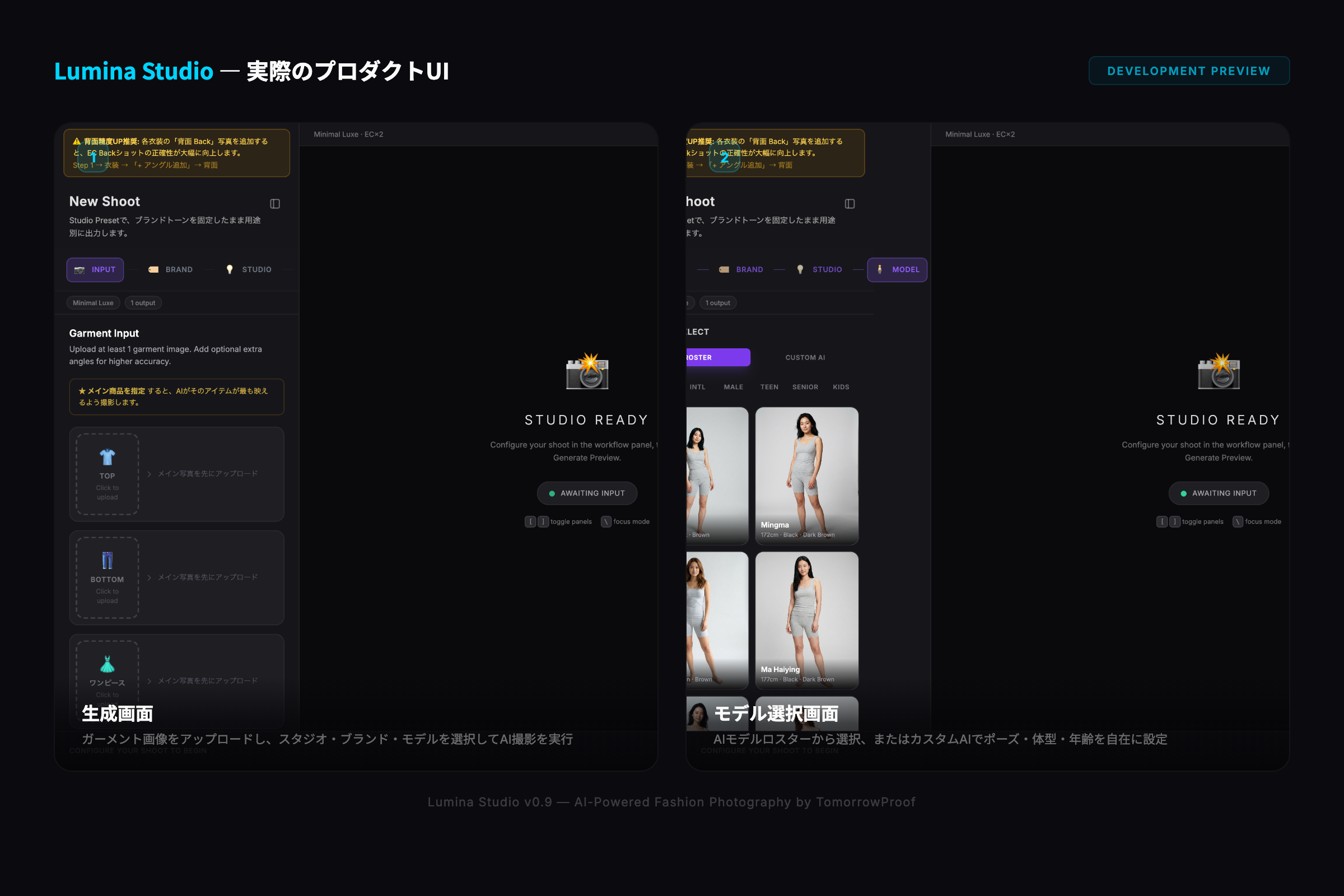Click the dress icon in ワンピース slot
This screenshot has width=1344, height=896.
108,664
